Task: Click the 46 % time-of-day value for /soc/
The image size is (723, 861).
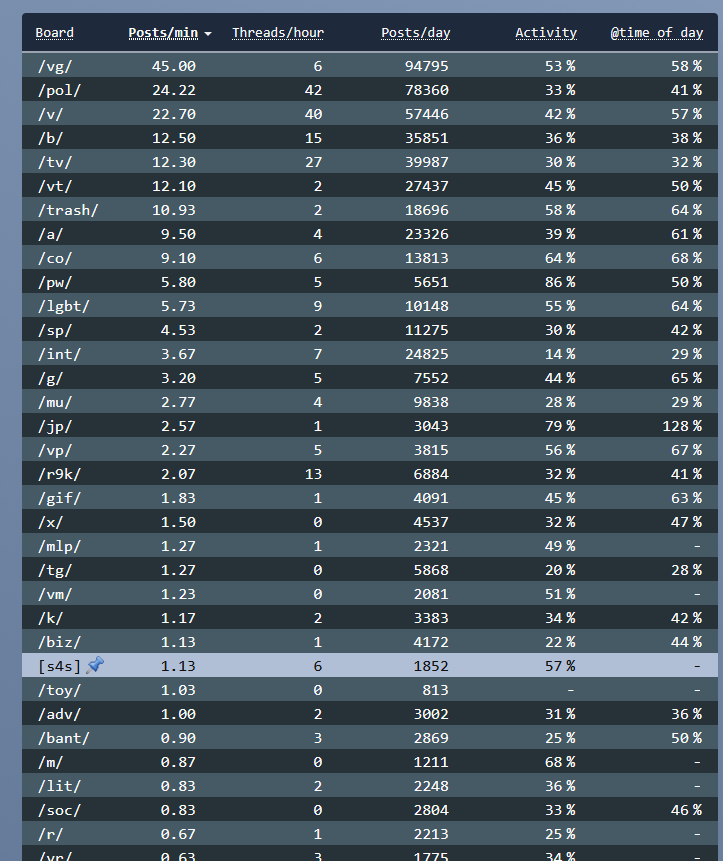Action: [686, 810]
